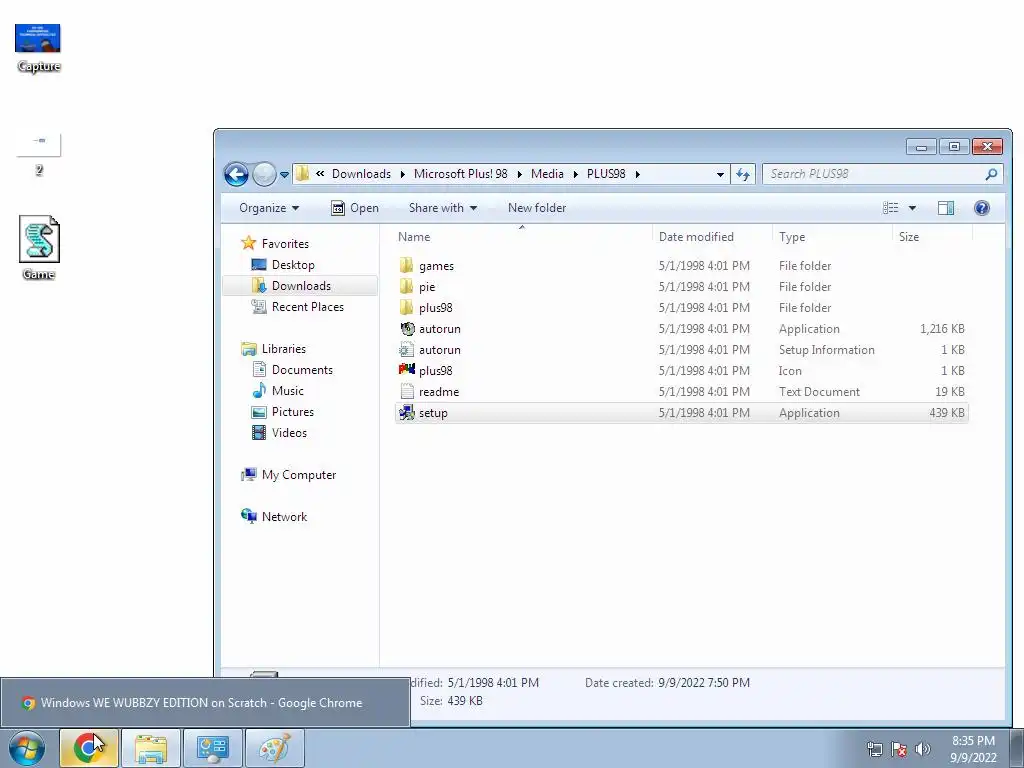Click Microsoft Plus! 98 breadcrumb
1024x768 pixels.
click(x=460, y=174)
